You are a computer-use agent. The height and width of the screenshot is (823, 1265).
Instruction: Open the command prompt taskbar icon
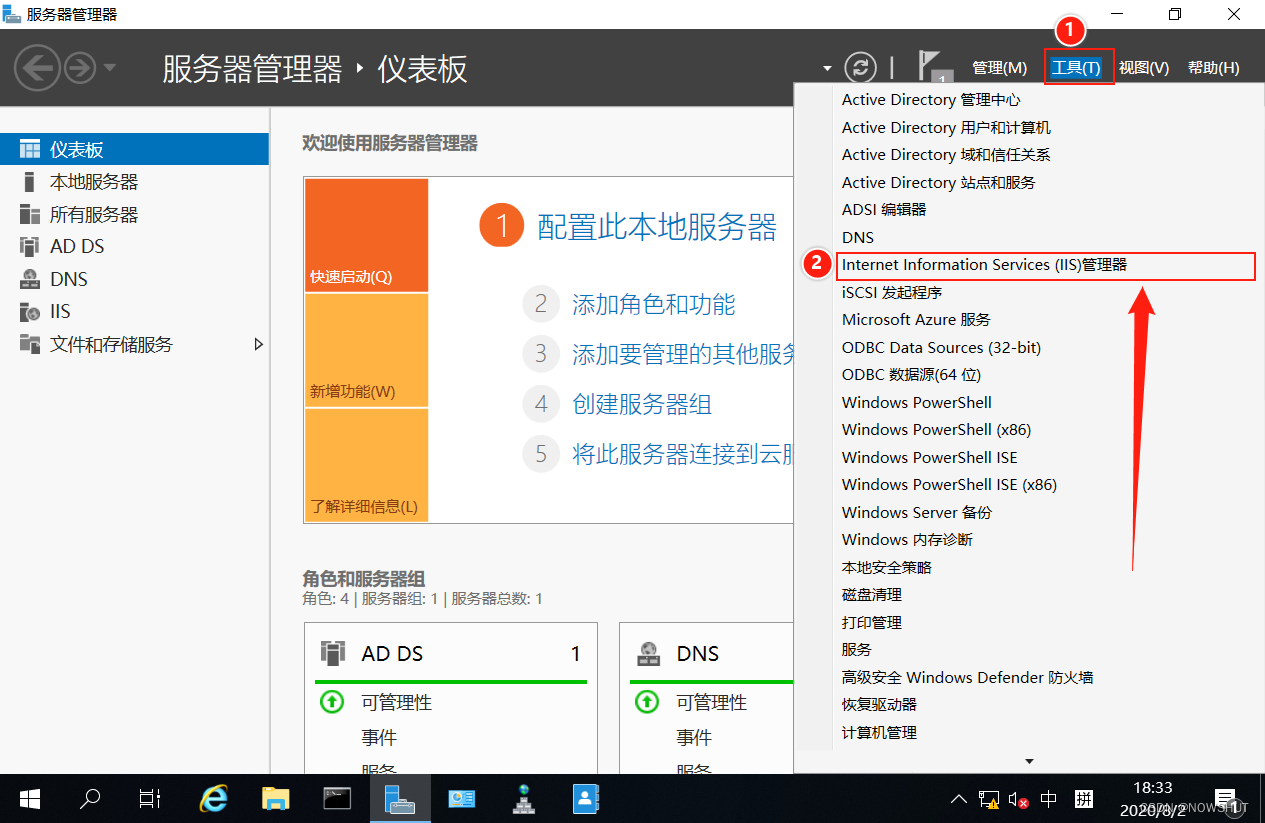click(337, 798)
